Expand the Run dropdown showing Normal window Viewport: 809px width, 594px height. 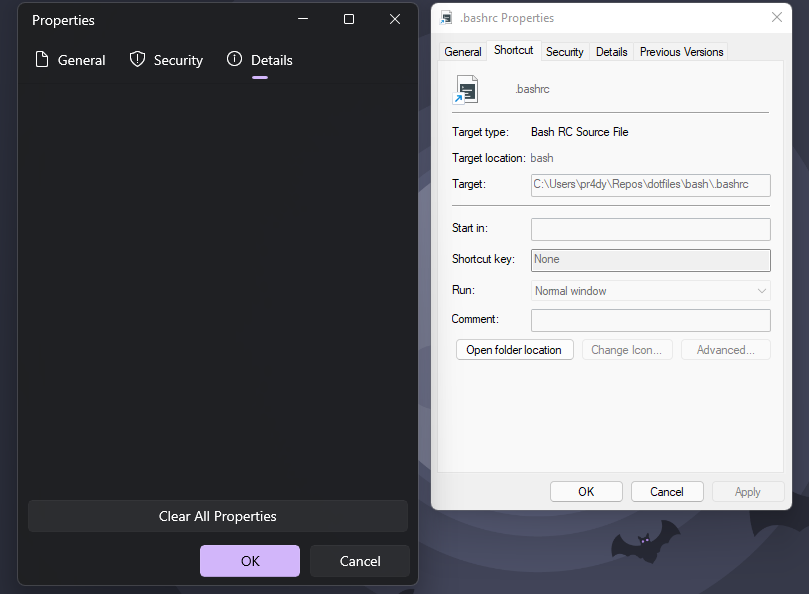(651, 291)
